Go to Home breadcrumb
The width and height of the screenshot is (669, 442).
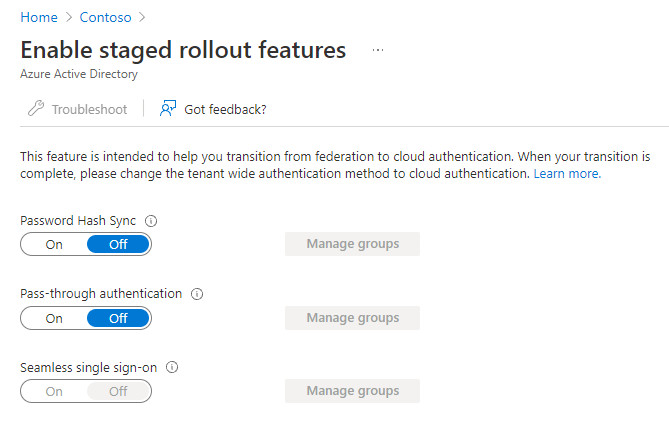point(39,17)
